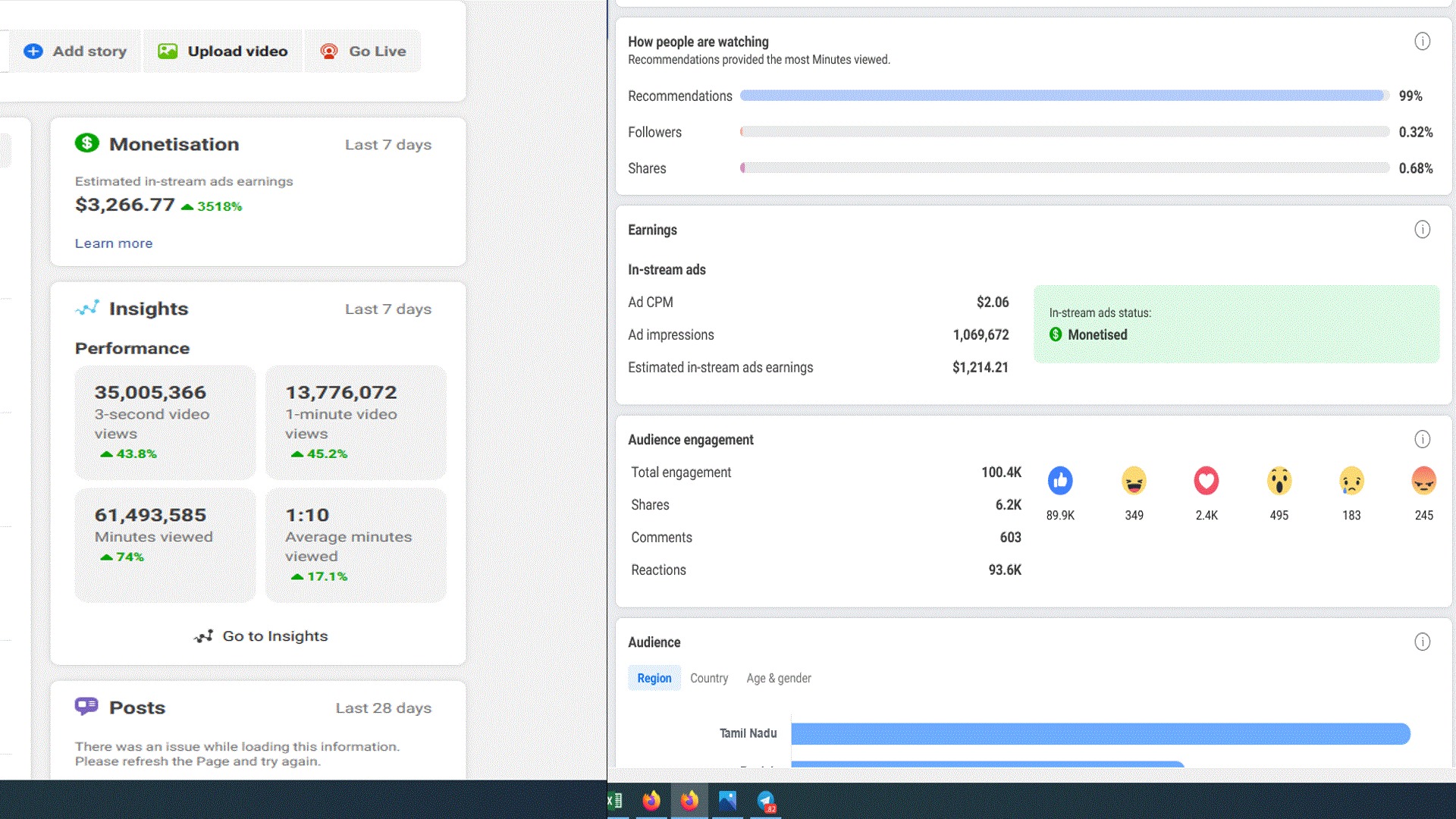Click the Ad impressions value 1,069,672
This screenshot has width=1456, height=819.
tap(981, 335)
